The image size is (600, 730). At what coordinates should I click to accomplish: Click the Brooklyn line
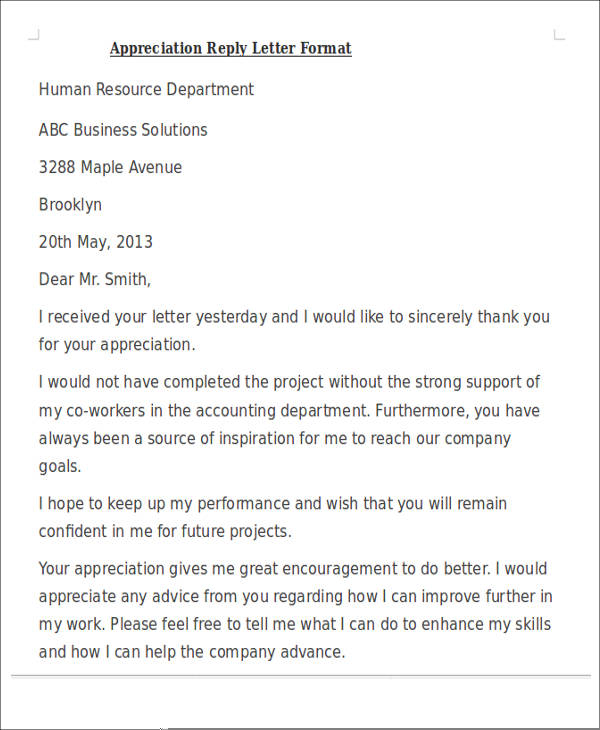70,205
